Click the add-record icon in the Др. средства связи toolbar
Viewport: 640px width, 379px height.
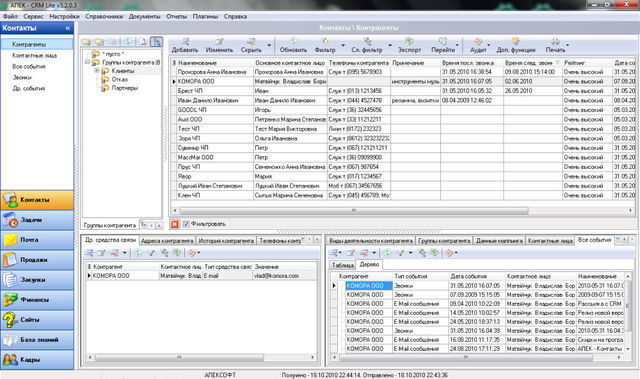pyautogui.click(x=89, y=253)
